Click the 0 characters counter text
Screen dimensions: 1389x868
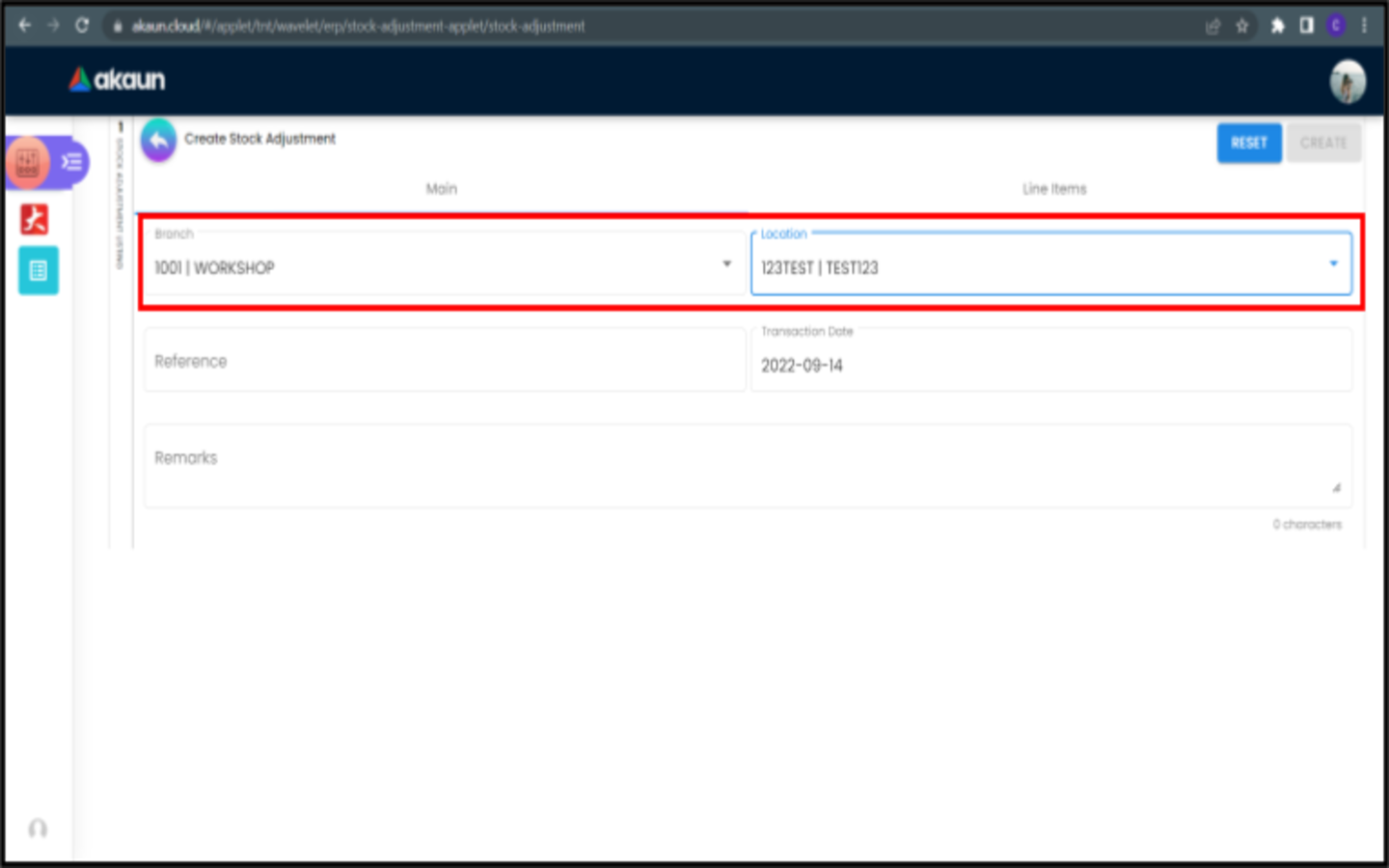tap(1307, 525)
